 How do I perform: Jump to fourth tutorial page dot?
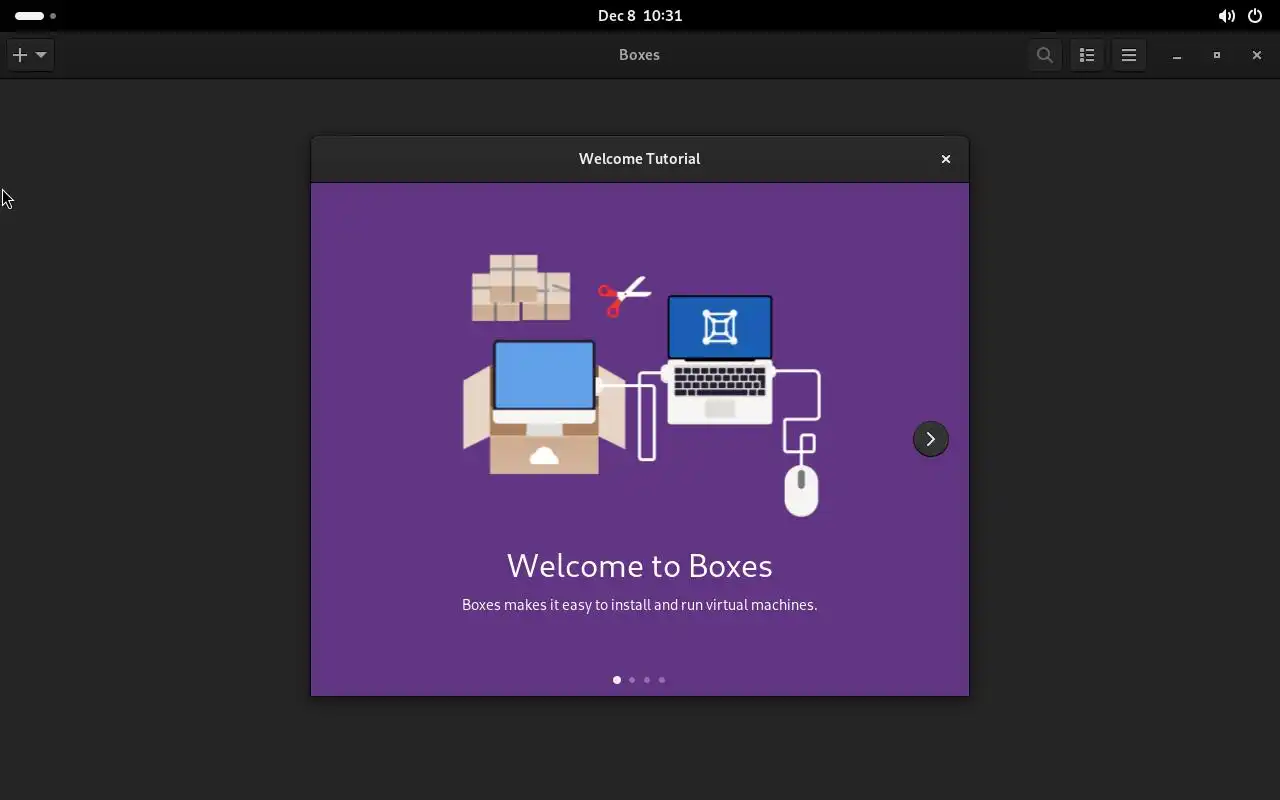(662, 680)
